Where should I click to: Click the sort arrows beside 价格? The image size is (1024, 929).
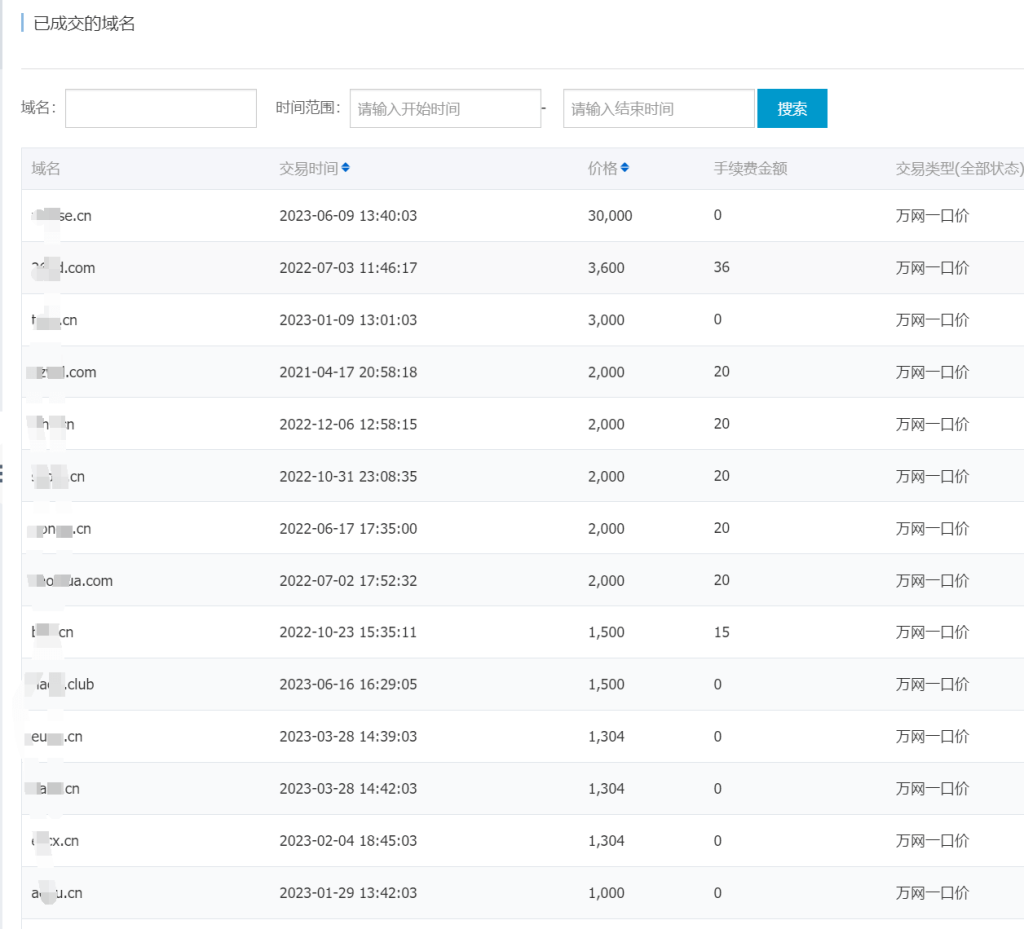624,168
